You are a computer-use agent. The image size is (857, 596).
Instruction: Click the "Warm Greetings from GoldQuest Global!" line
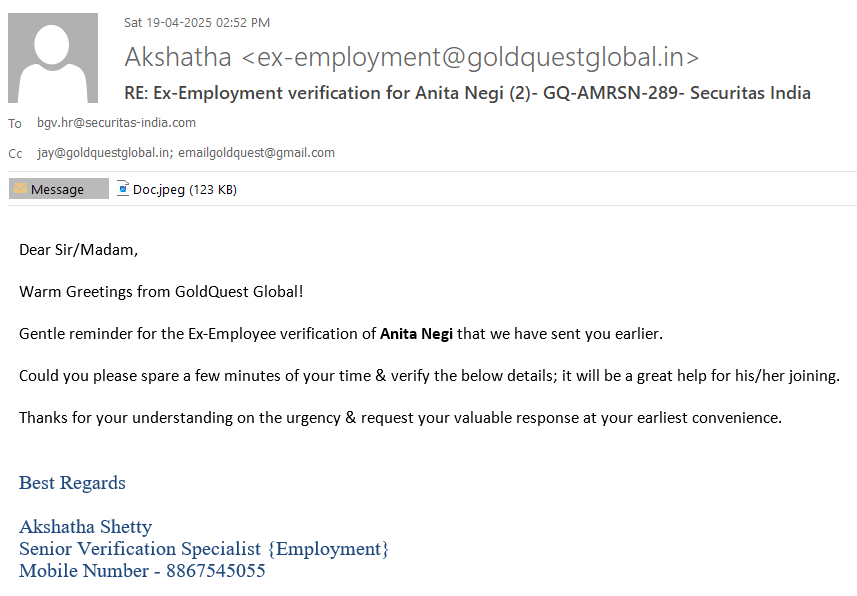pyautogui.click(x=161, y=291)
